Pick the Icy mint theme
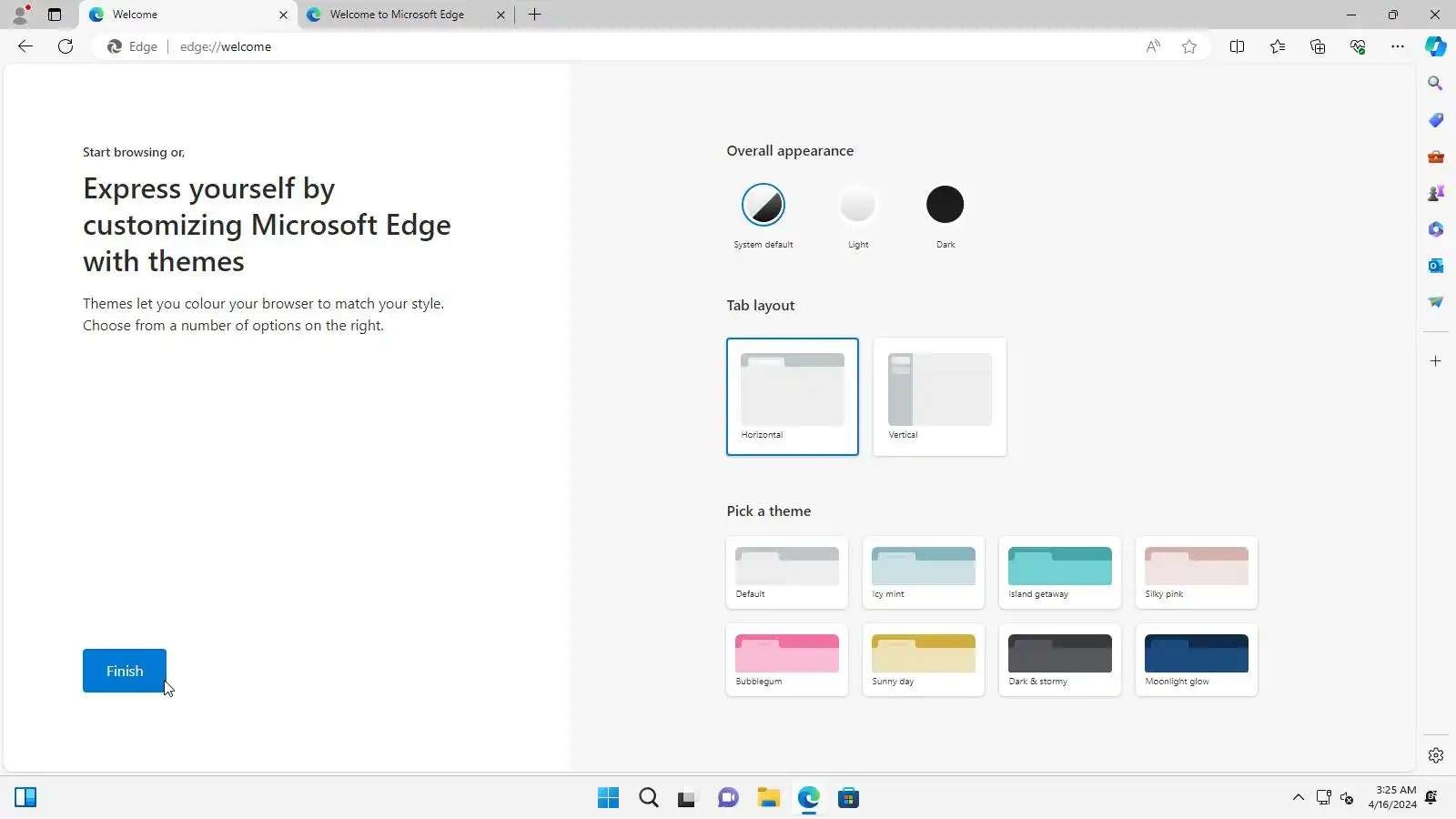The image size is (1456, 819). point(924,572)
